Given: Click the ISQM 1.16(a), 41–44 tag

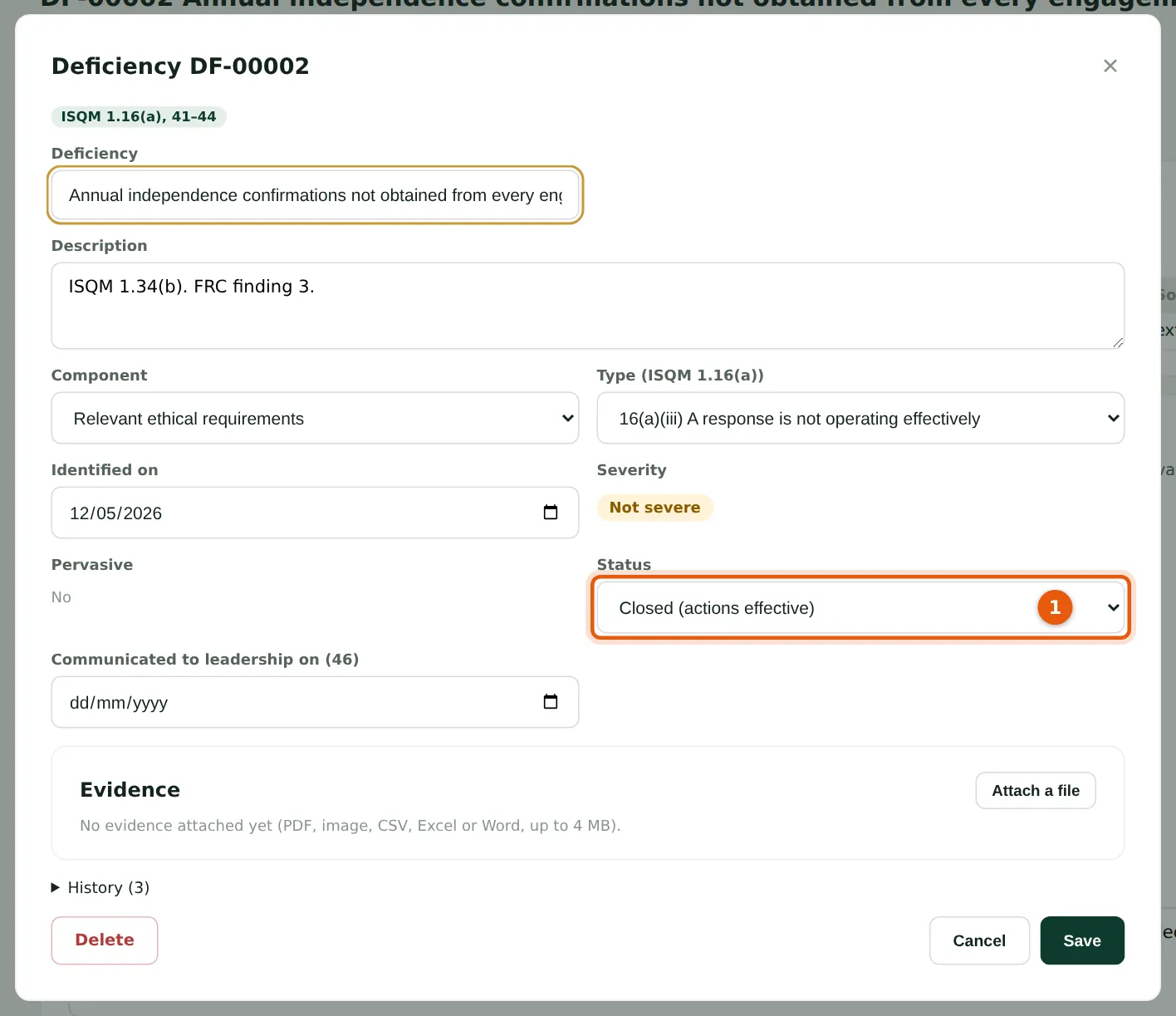Looking at the screenshot, I should [139, 116].
